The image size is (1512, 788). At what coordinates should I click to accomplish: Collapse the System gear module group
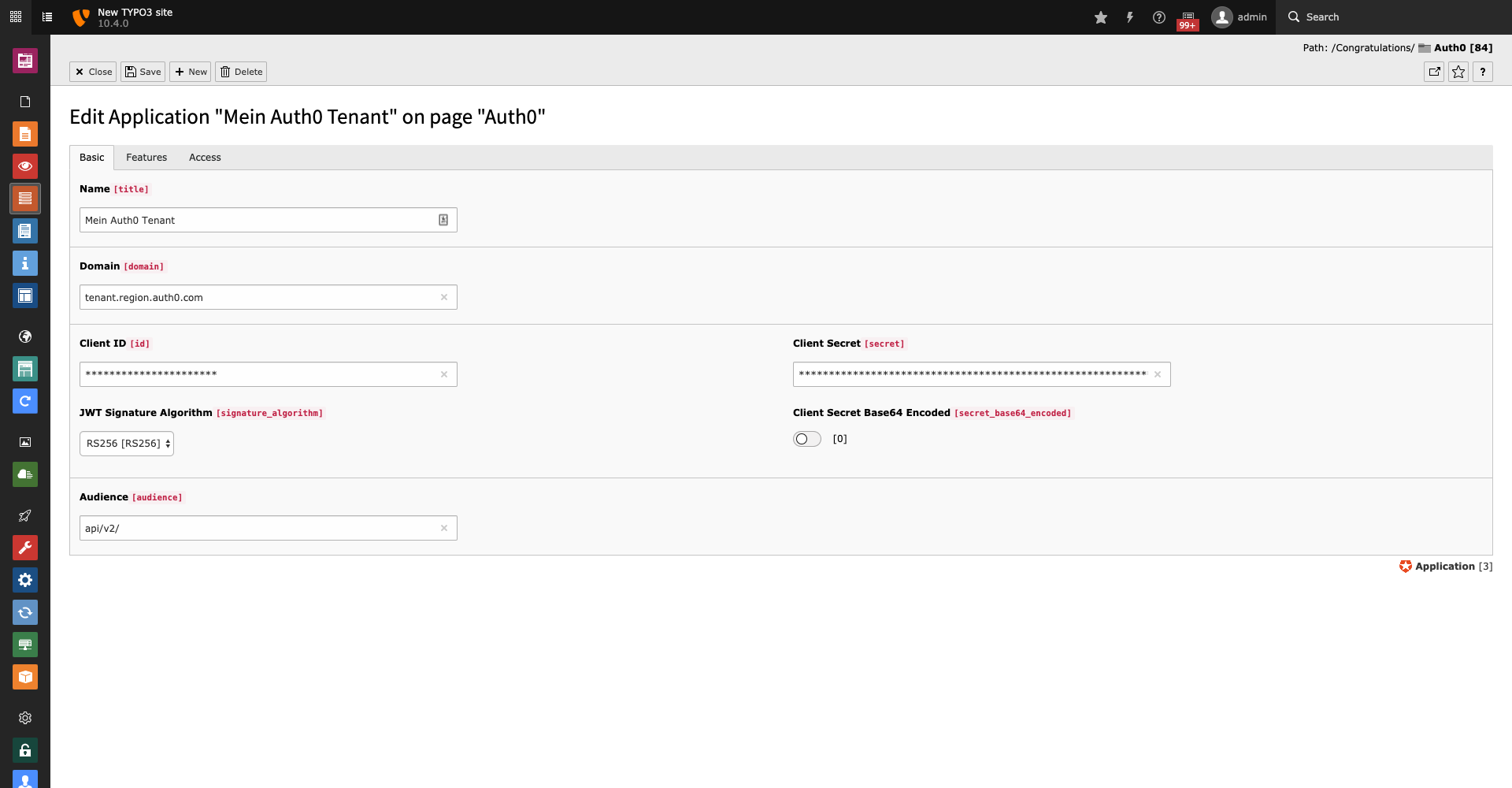(x=25, y=718)
